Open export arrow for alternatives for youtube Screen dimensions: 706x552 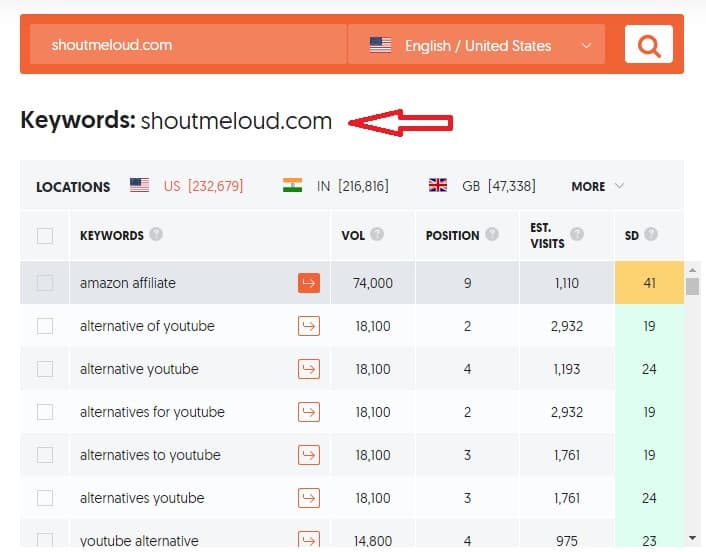tap(309, 412)
